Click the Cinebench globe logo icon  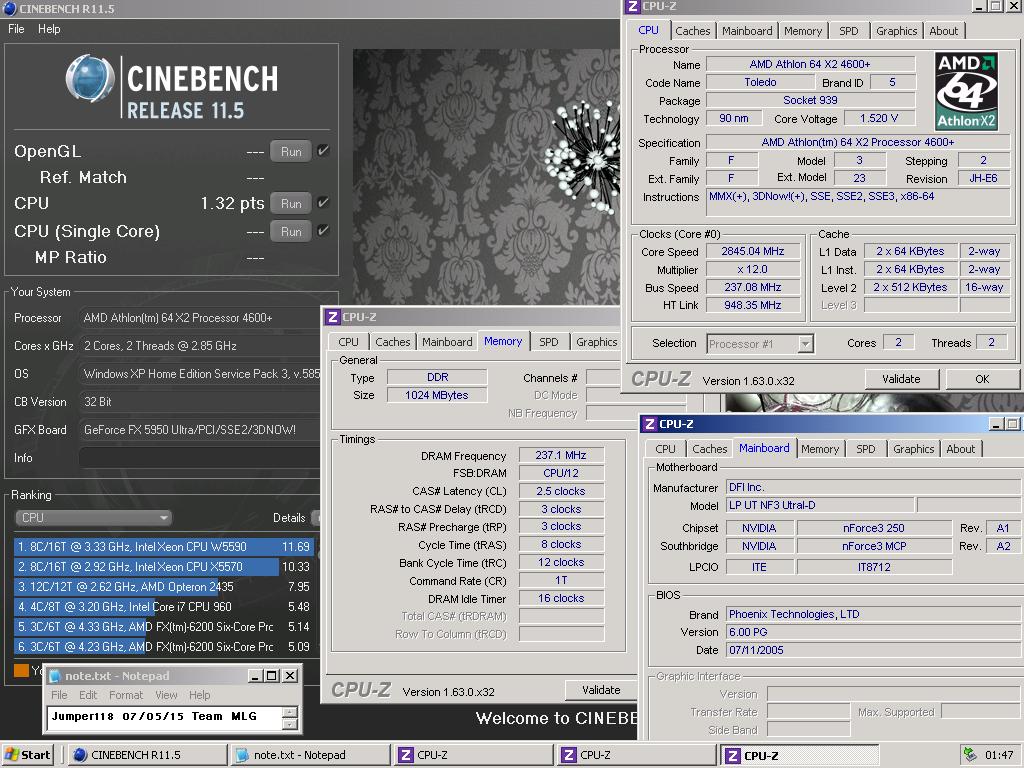coord(91,79)
